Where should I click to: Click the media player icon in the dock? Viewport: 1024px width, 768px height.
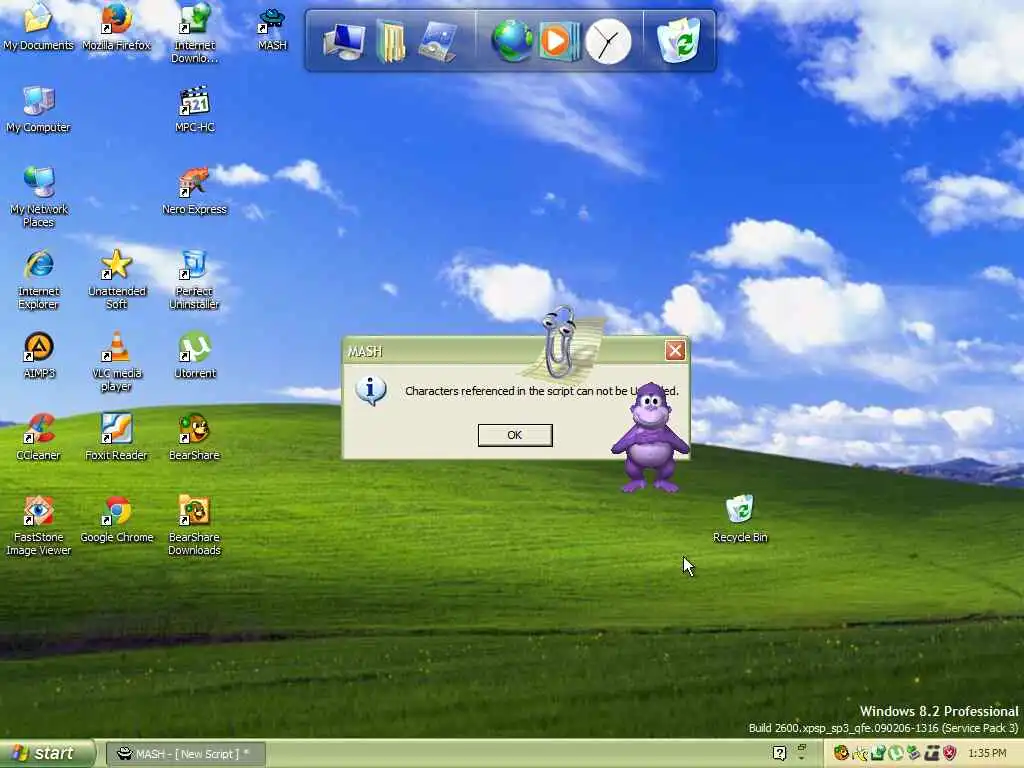559,41
